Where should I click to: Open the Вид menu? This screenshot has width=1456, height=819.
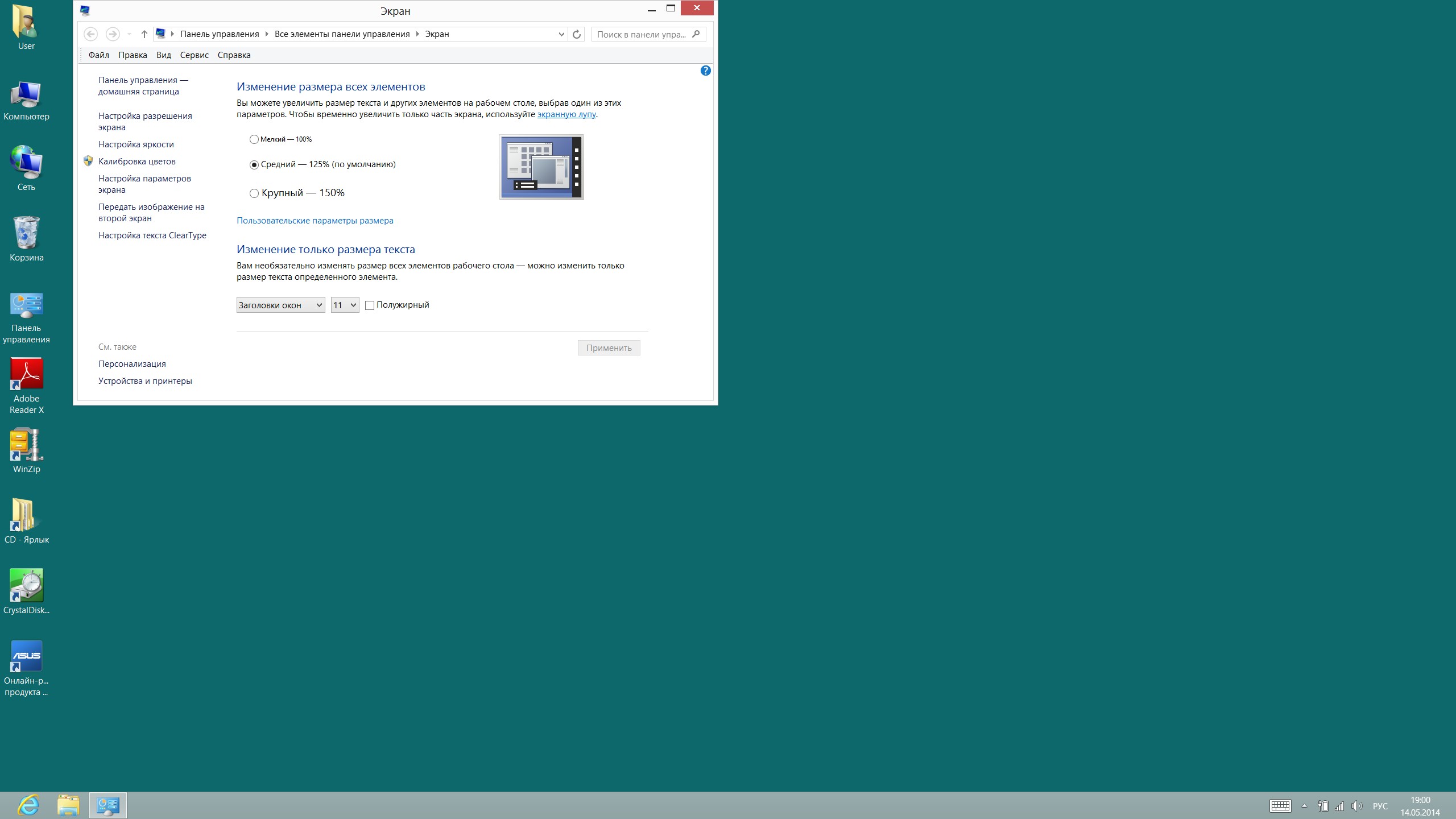pyautogui.click(x=163, y=55)
